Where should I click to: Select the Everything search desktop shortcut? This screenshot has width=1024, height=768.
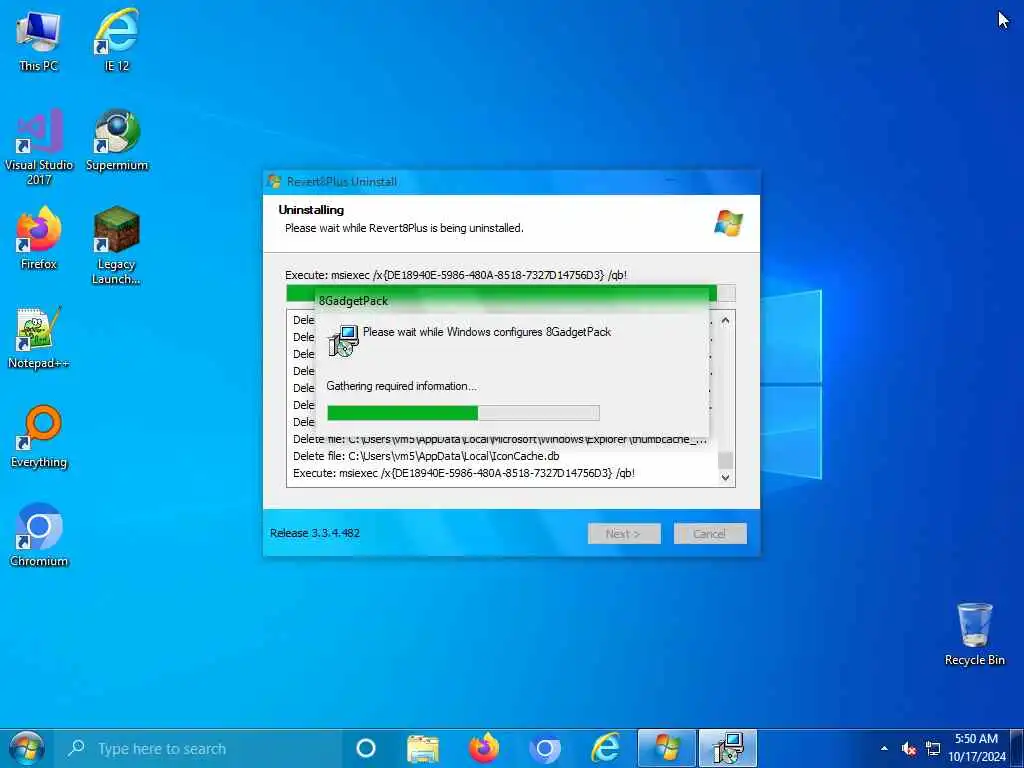coord(39,437)
